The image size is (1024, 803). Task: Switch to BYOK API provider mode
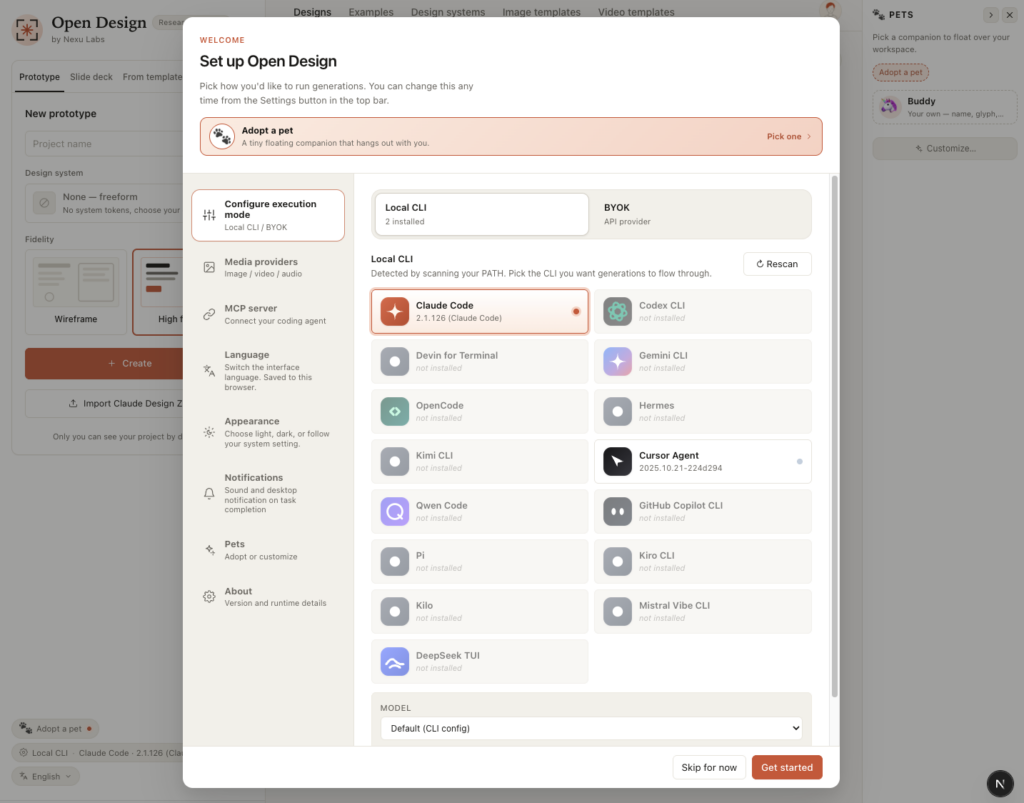702,214
